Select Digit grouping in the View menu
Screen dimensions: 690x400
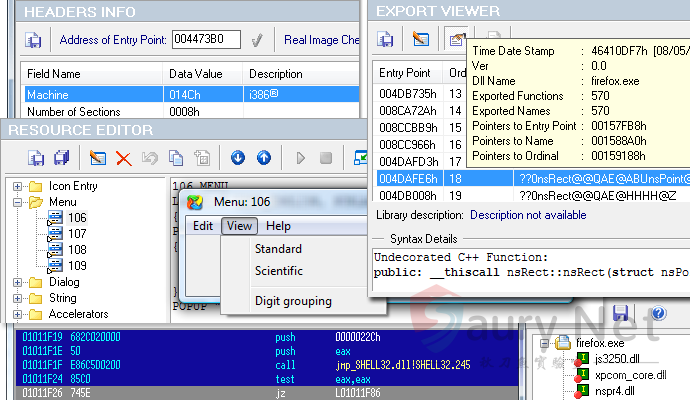pyautogui.click(x=293, y=301)
